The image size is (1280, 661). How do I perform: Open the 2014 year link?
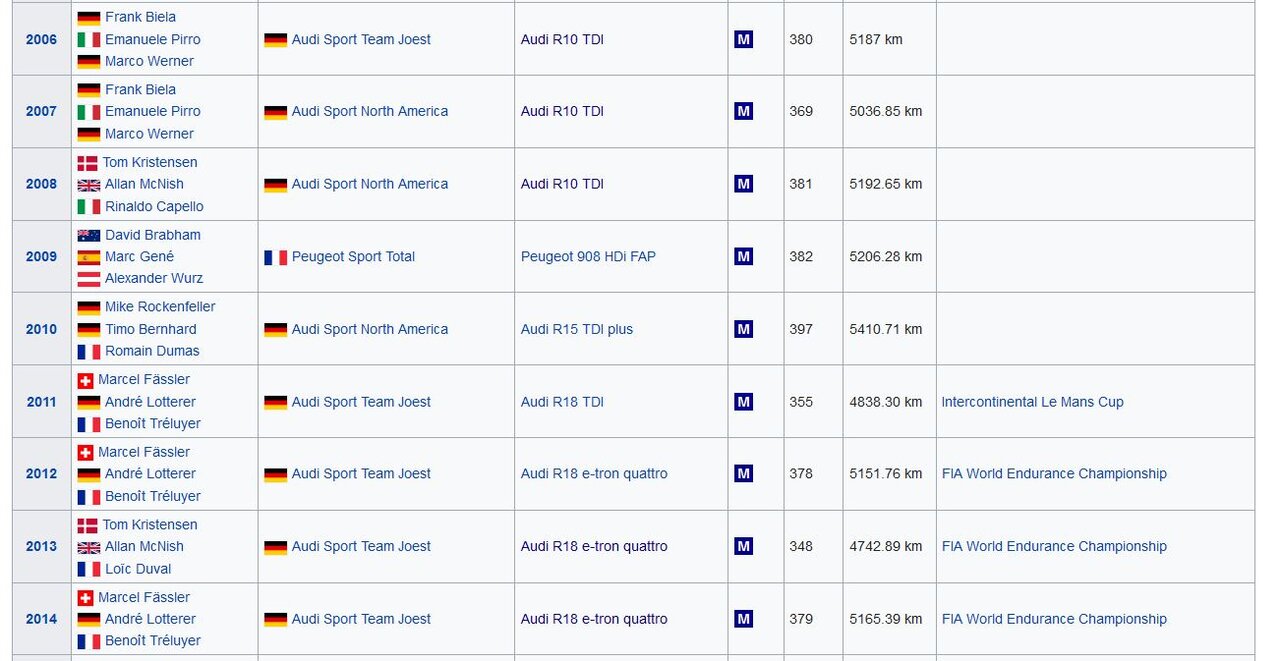click(x=41, y=619)
